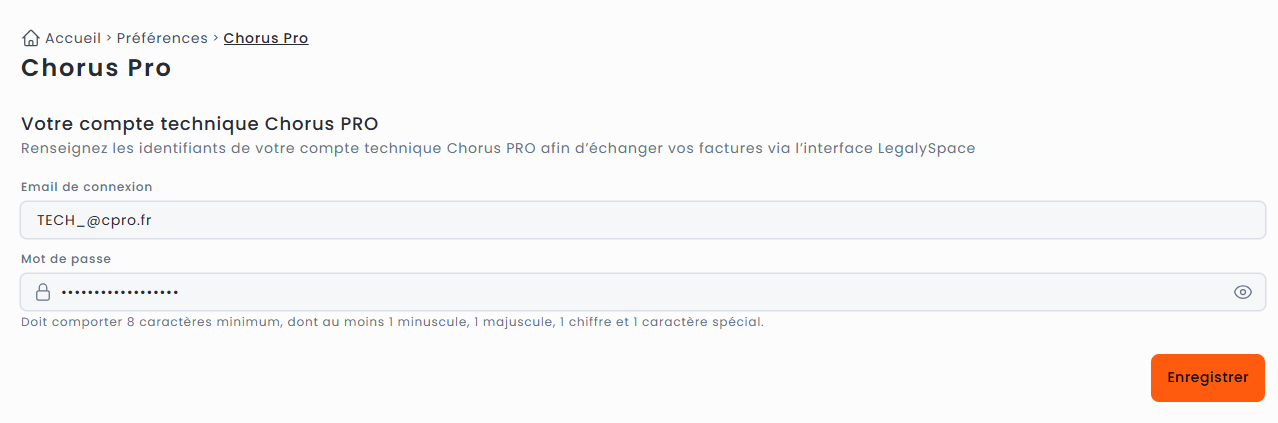
Task: Click the padlock icon in password field
Action: (43, 292)
